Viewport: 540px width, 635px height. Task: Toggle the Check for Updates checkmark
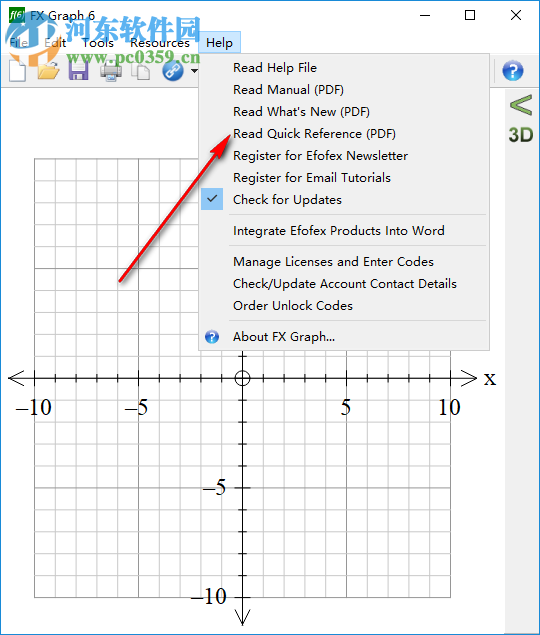pos(212,199)
